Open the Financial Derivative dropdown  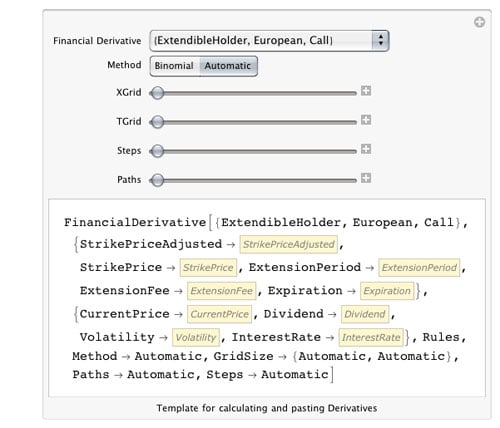coord(269,41)
